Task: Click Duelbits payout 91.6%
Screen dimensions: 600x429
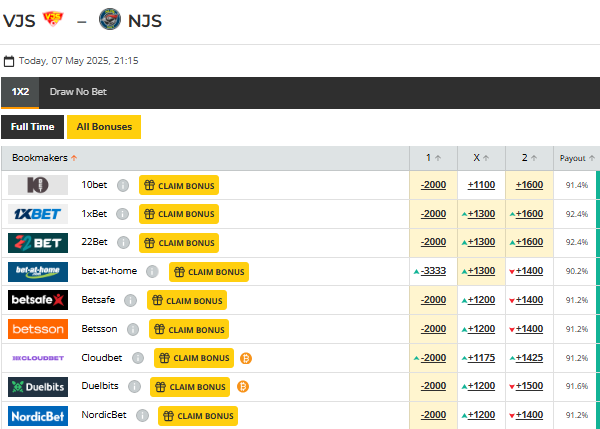Action: [577, 386]
